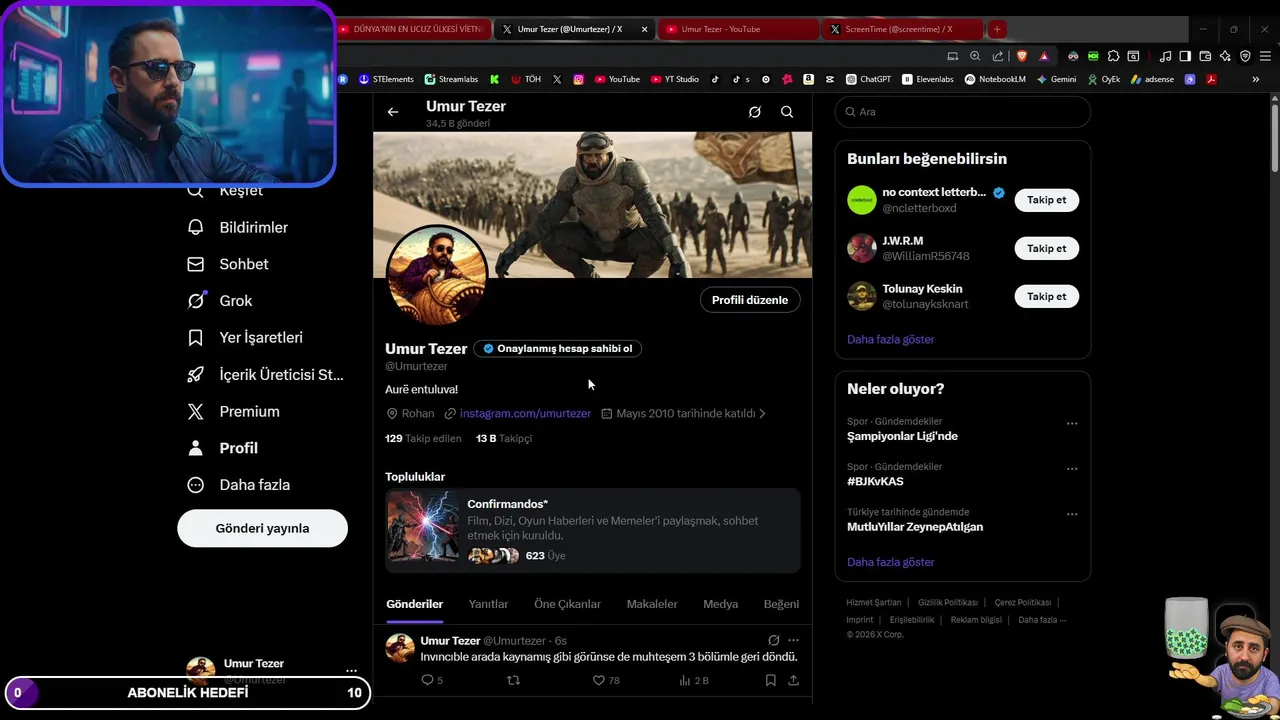The height and width of the screenshot is (720, 1280).
Task: Switch to Umur Tezer - YouTube browser tab
Action: (738, 29)
